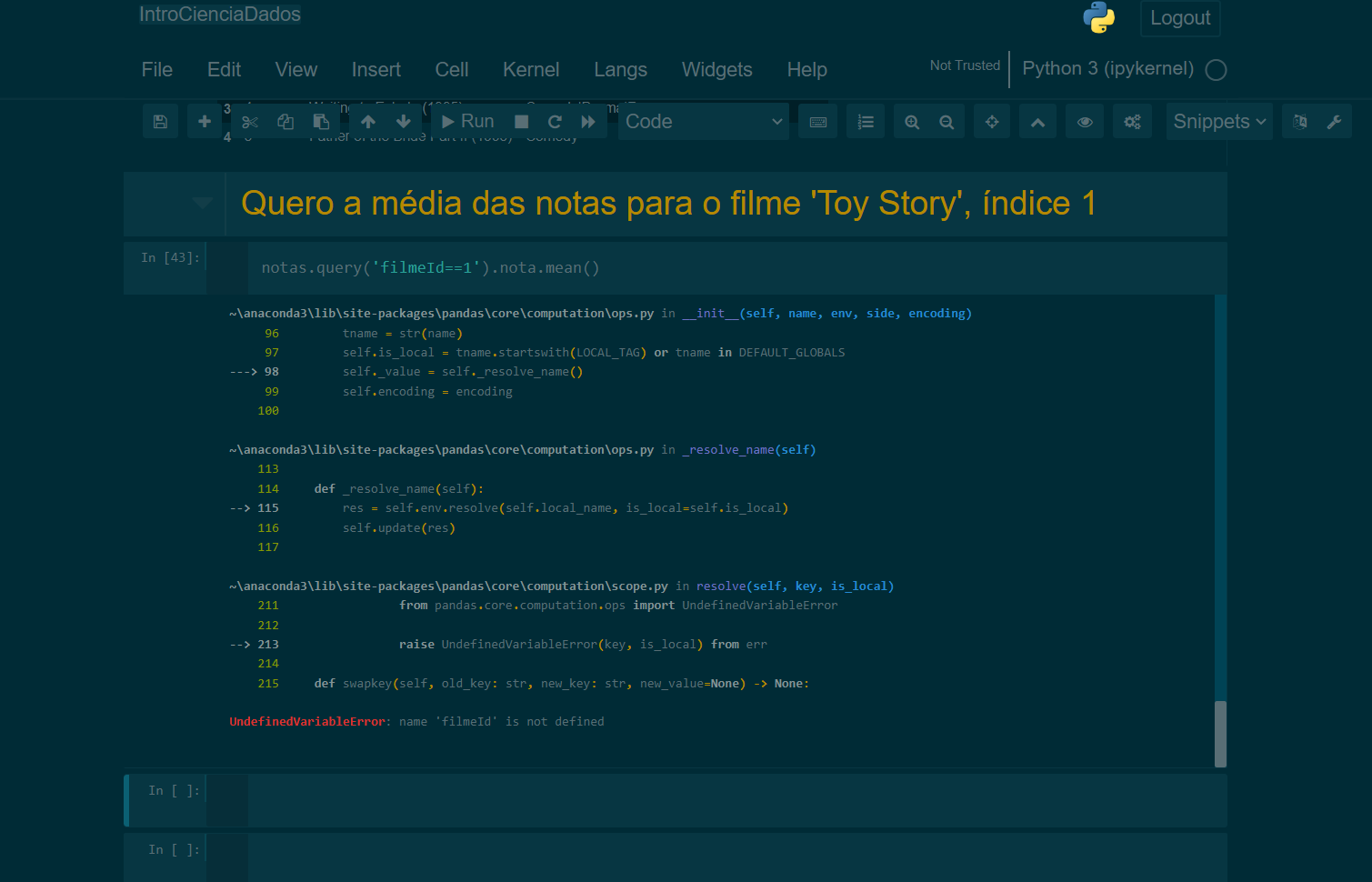Click the UndefinedVariableError message text
The image size is (1372, 882).
coord(416,722)
